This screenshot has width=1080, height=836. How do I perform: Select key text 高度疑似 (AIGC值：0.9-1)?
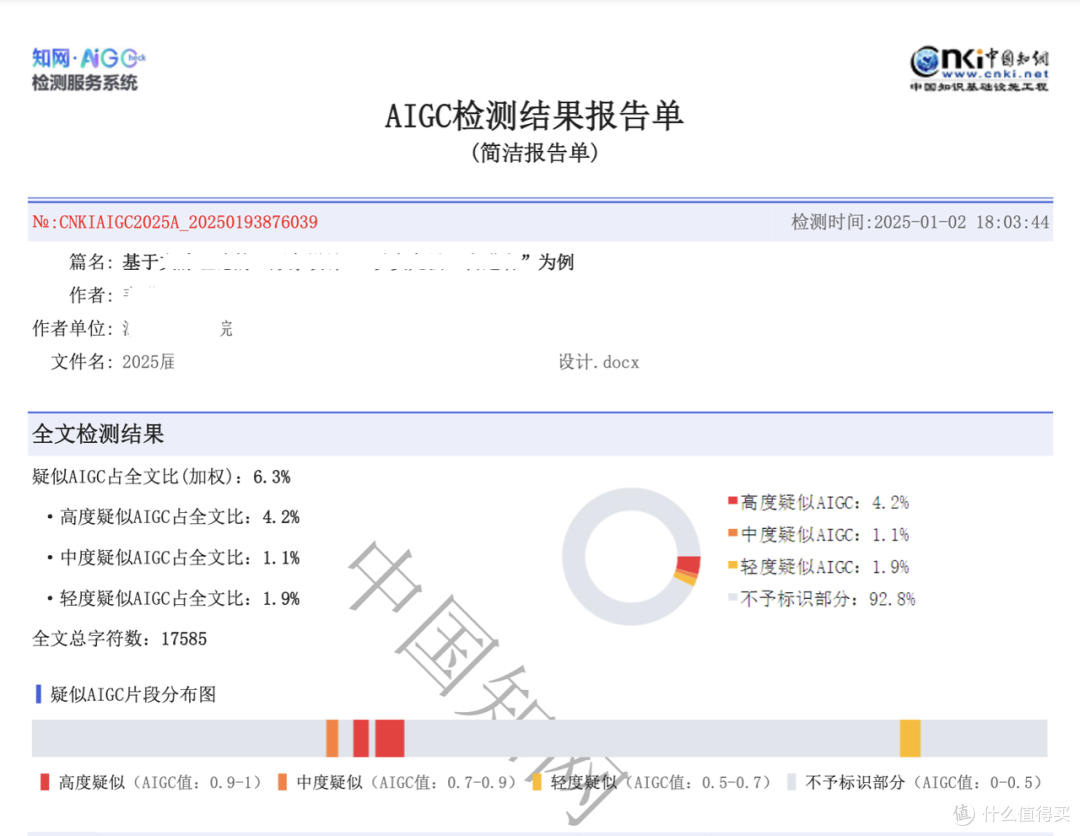pos(160,782)
